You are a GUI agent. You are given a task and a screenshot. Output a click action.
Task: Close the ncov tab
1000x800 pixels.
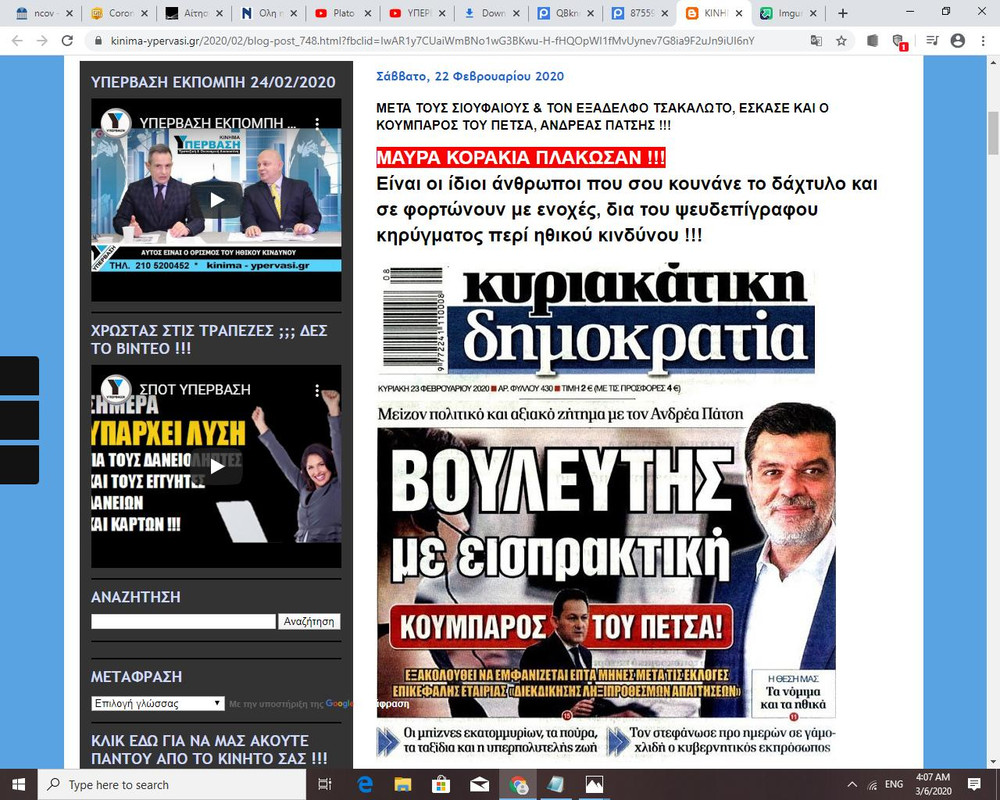pyautogui.click(x=69, y=13)
